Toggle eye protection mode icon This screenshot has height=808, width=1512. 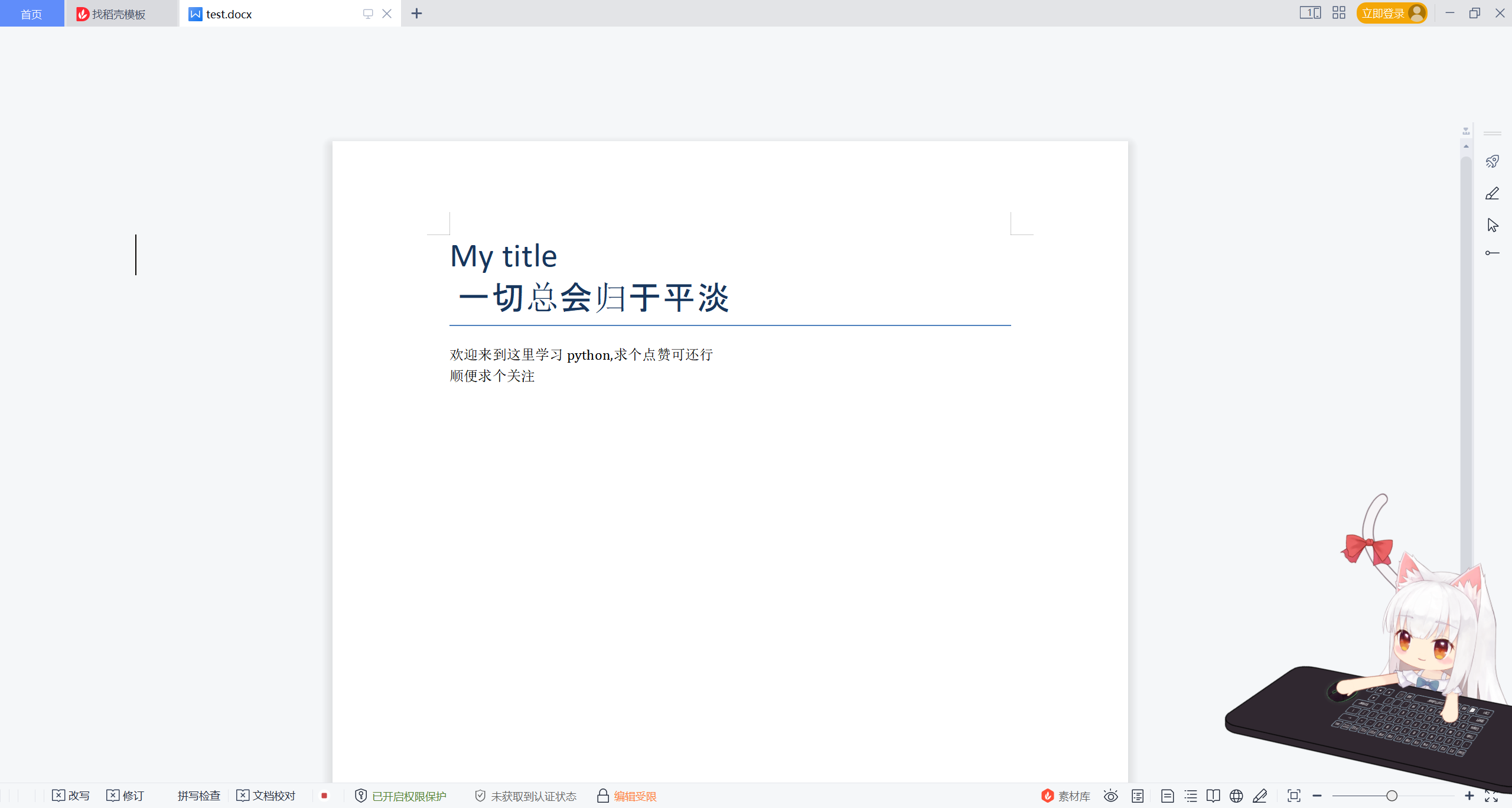pyautogui.click(x=1111, y=796)
